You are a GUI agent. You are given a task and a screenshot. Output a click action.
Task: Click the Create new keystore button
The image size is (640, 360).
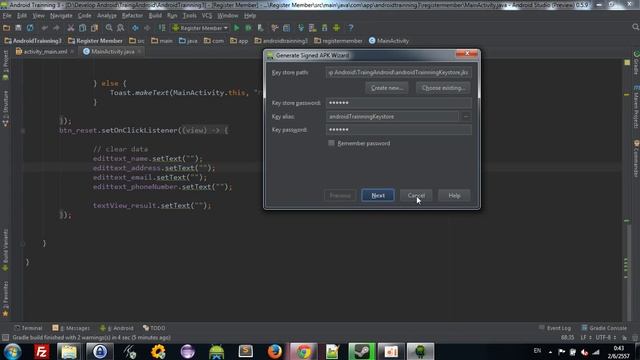[387, 88]
